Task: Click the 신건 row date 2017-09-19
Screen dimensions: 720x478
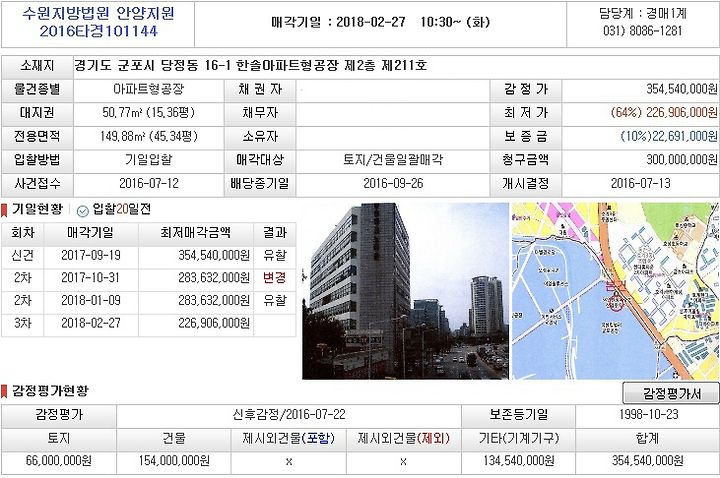Action: coord(91,255)
